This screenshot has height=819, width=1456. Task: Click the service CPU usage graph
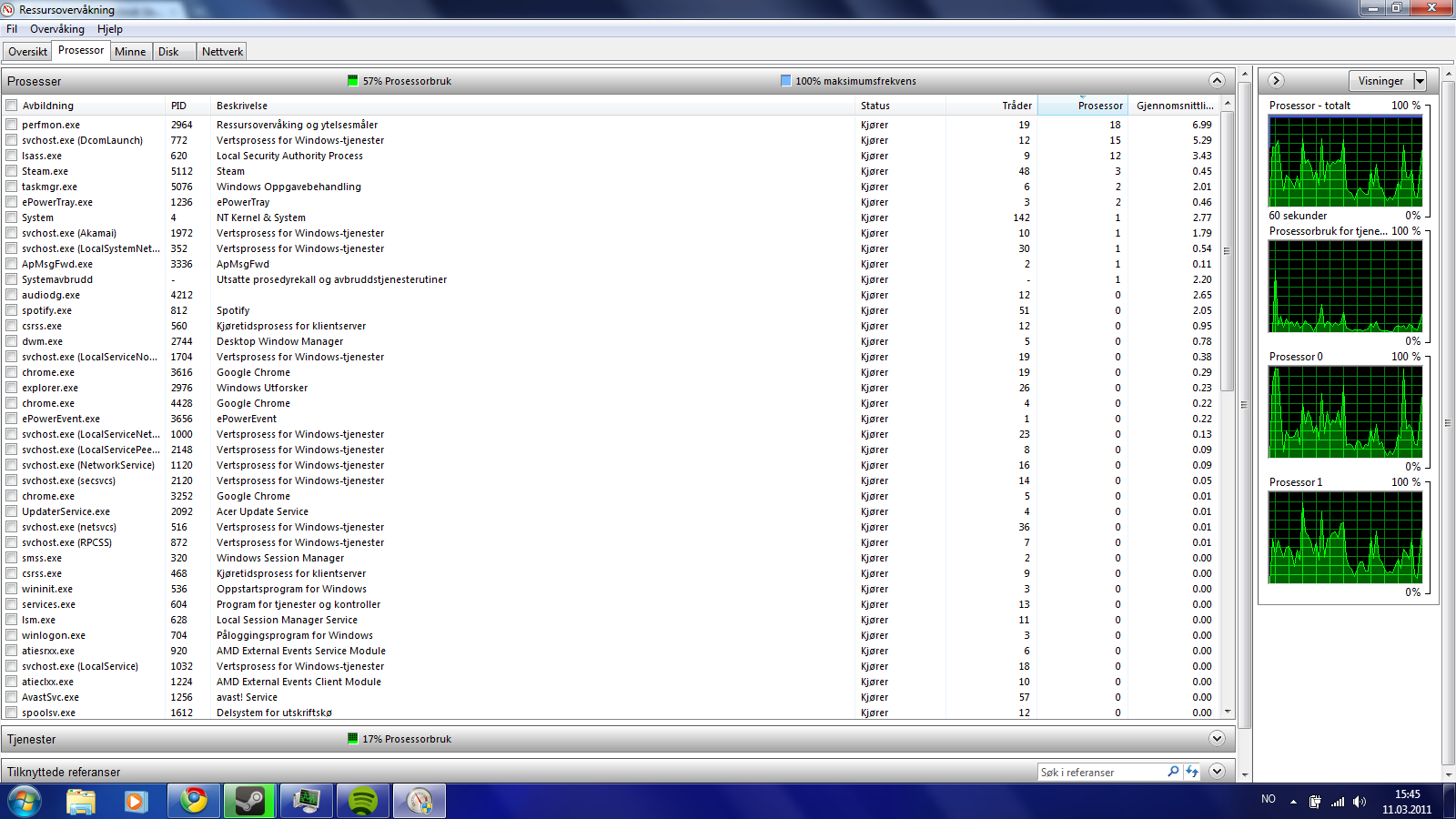(x=1345, y=287)
